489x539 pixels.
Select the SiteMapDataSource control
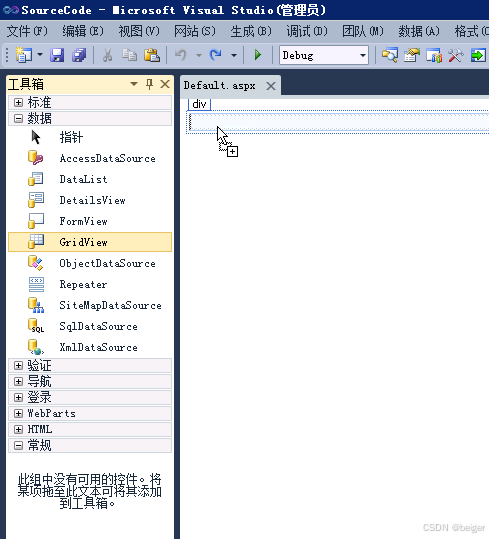[x=90, y=305]
